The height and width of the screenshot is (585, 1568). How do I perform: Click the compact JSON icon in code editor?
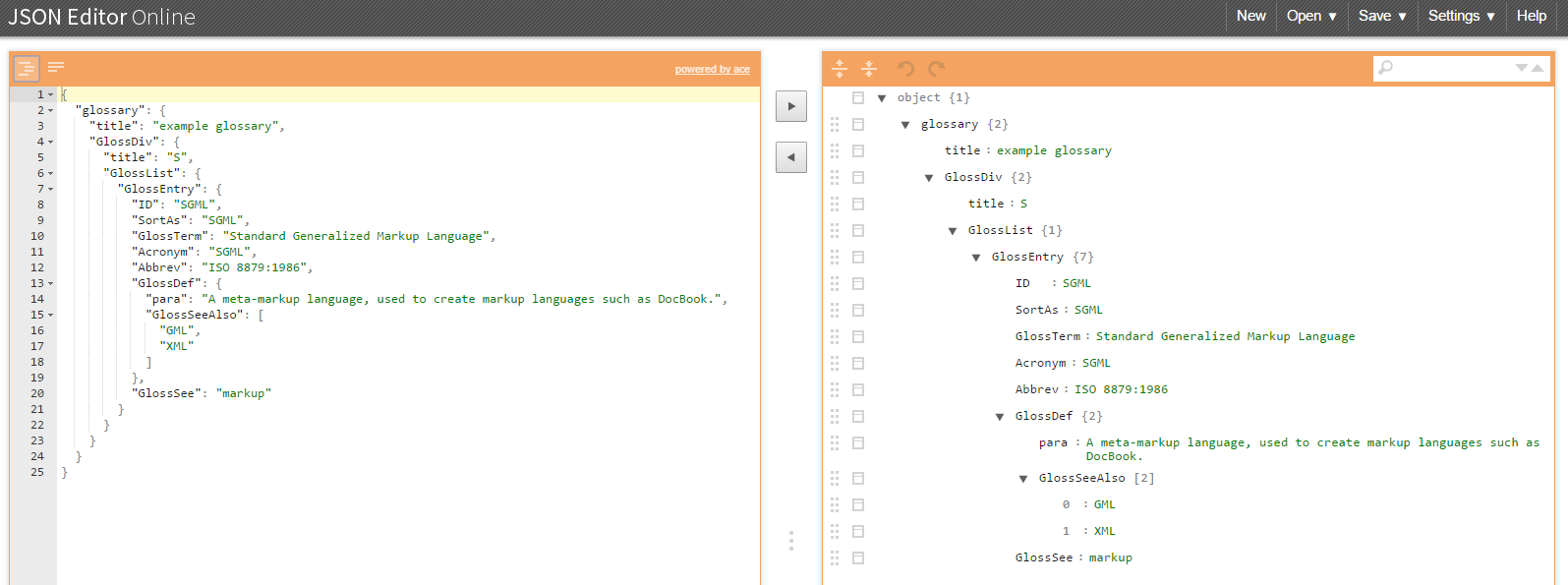tap(56, 67)
